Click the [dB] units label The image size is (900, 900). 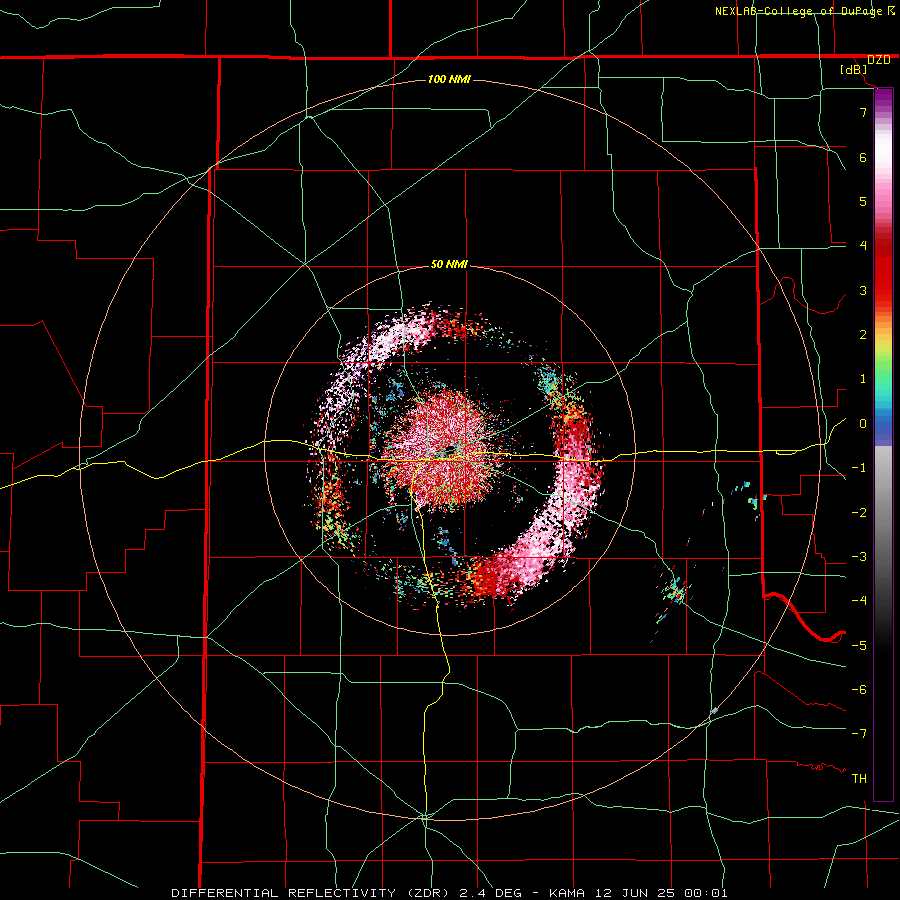click(x=854, y=70)
